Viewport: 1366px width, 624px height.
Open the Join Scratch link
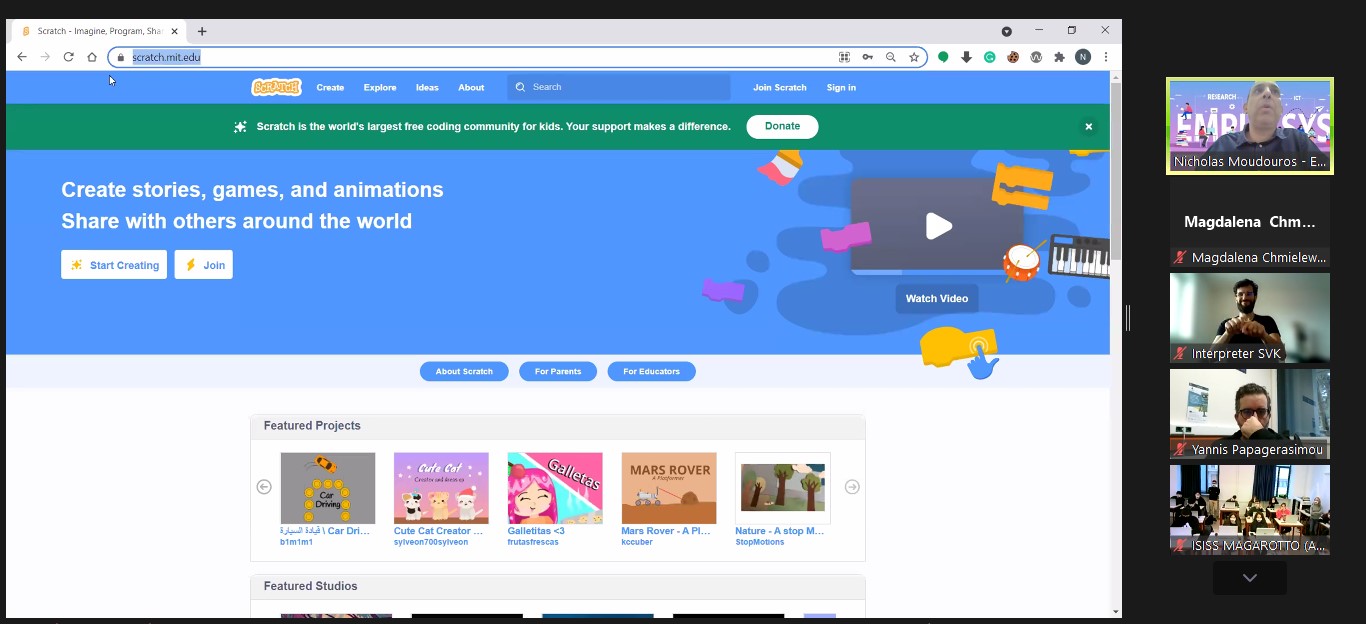coord(780,88)
